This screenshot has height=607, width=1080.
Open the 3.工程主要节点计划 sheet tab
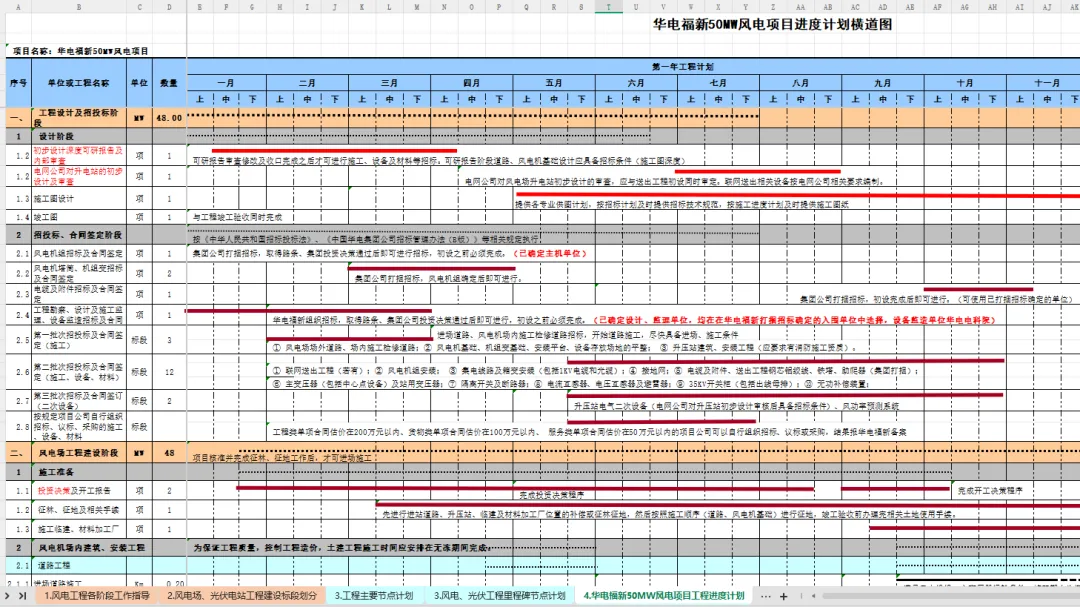[374, 596]
